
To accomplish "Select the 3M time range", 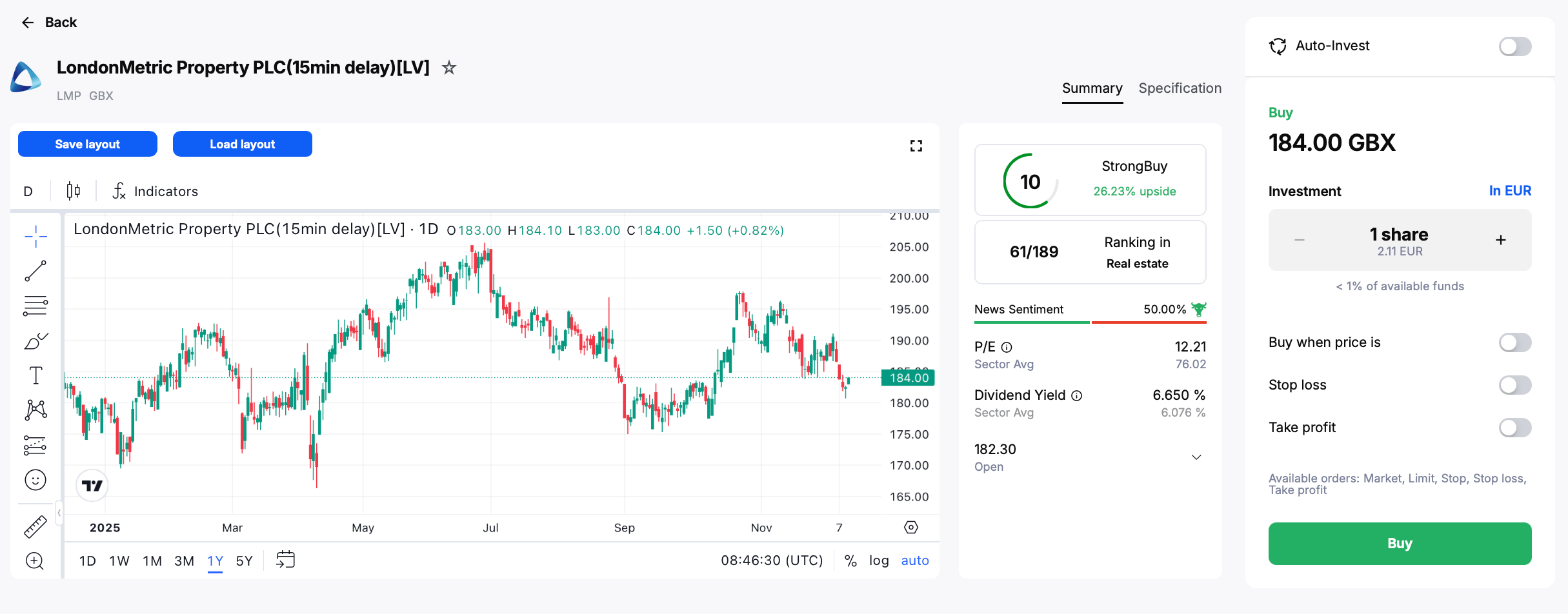I will tap(185, 561).
